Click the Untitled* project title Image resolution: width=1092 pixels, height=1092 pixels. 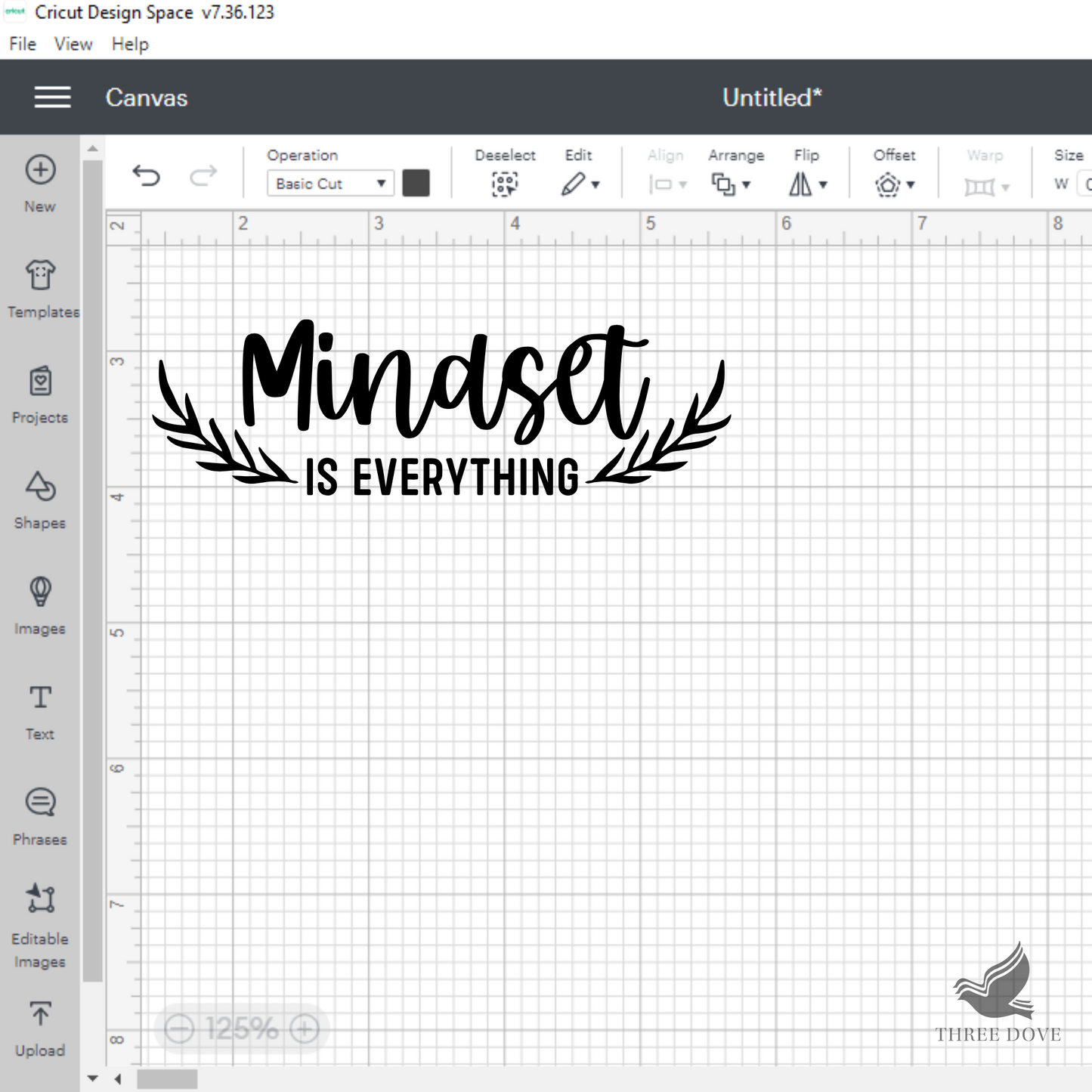point(772,97)
